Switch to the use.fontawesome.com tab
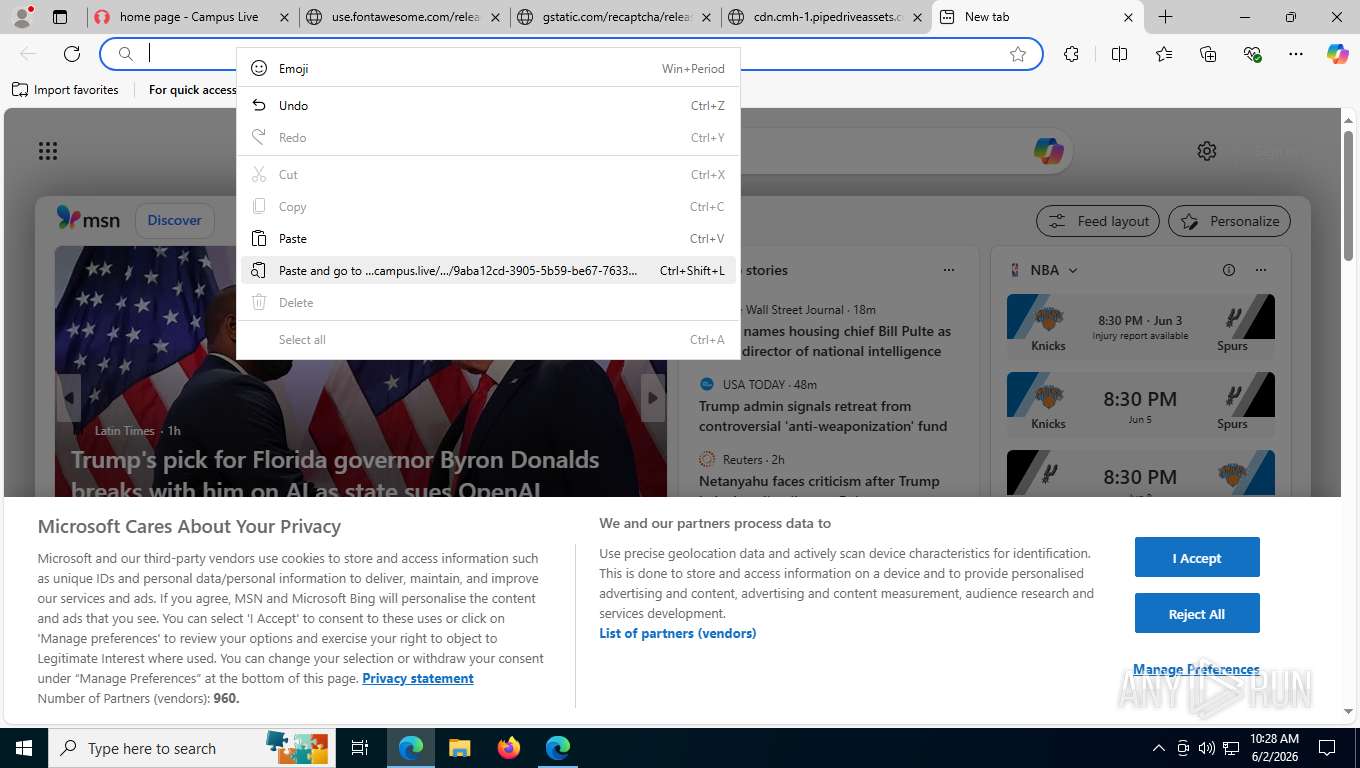Viewport: 1360px width, 768px height. click(x=405, y=17)
